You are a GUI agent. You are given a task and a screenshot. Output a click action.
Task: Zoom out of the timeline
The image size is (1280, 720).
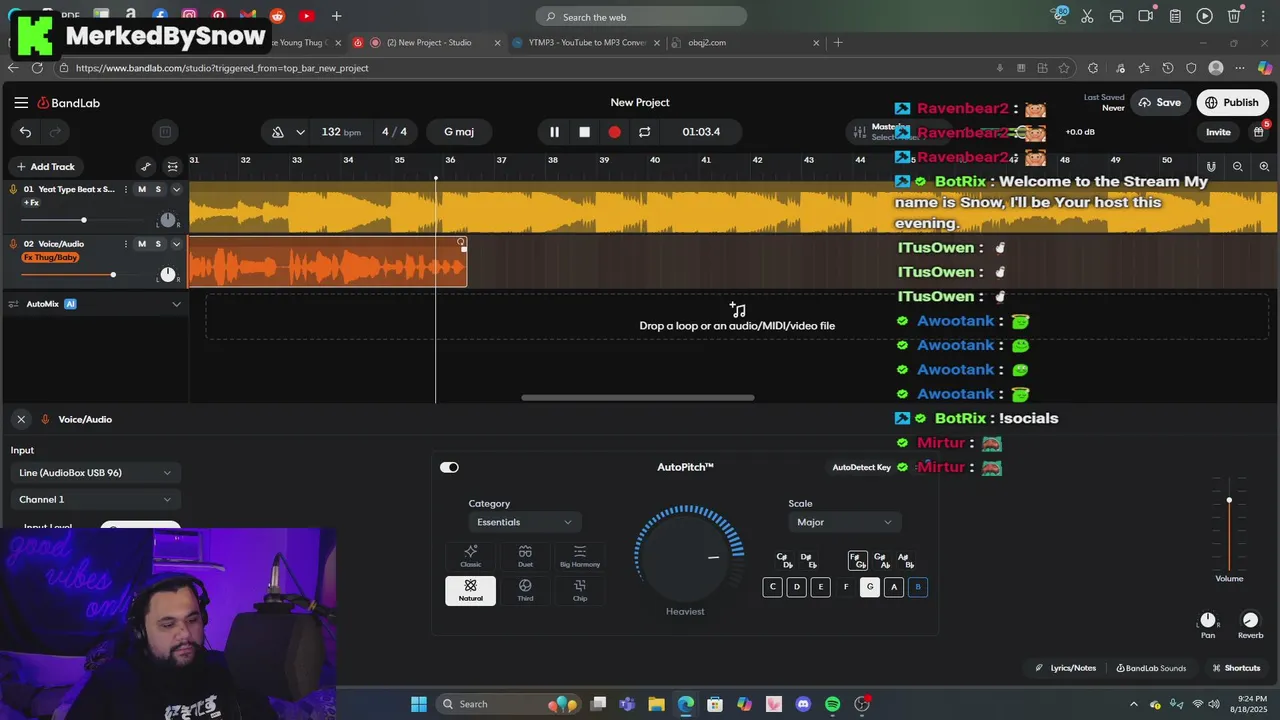tap(1238, 167)
